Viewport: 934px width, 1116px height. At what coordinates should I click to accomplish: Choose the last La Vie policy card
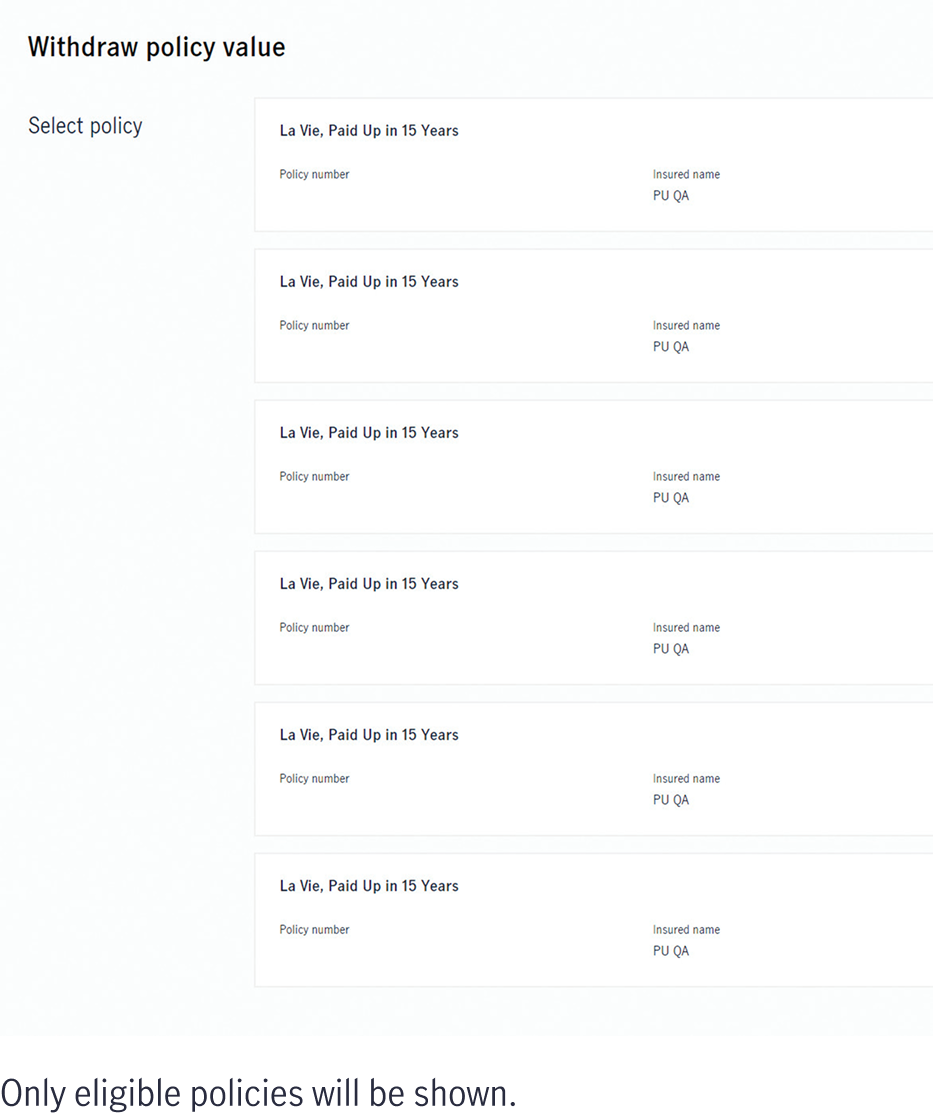[x=594, y=920]
